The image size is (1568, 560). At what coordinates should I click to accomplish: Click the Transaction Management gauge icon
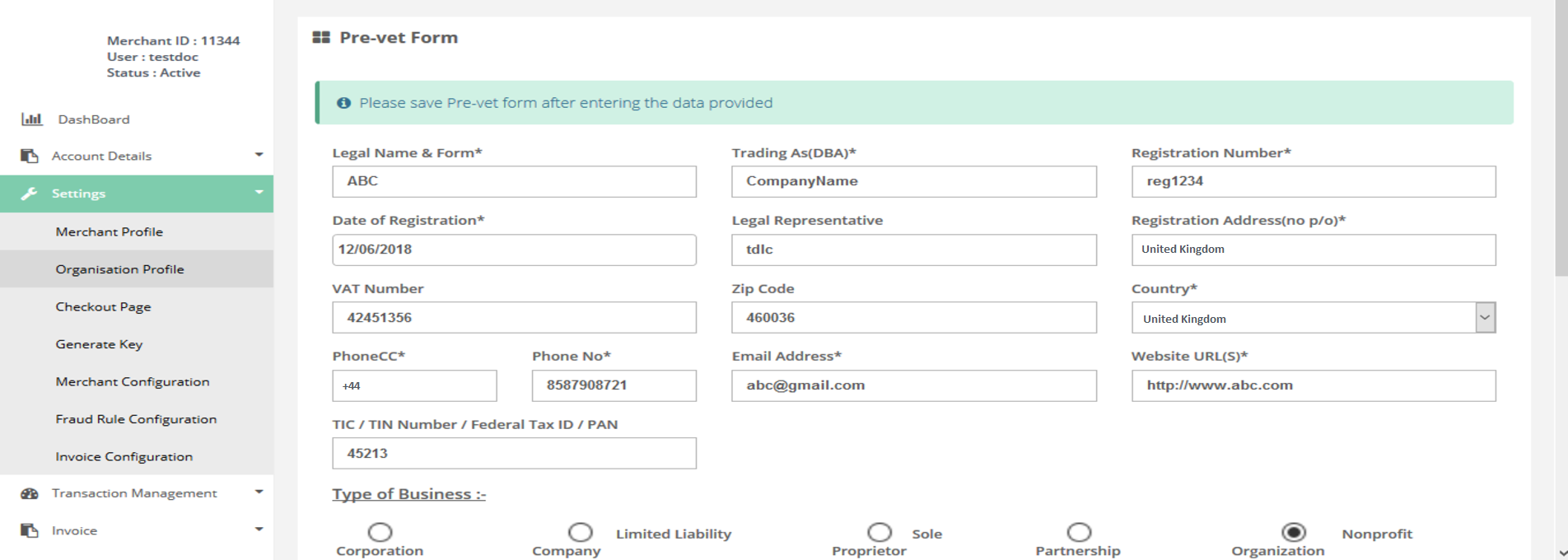(x=30, y=493)
